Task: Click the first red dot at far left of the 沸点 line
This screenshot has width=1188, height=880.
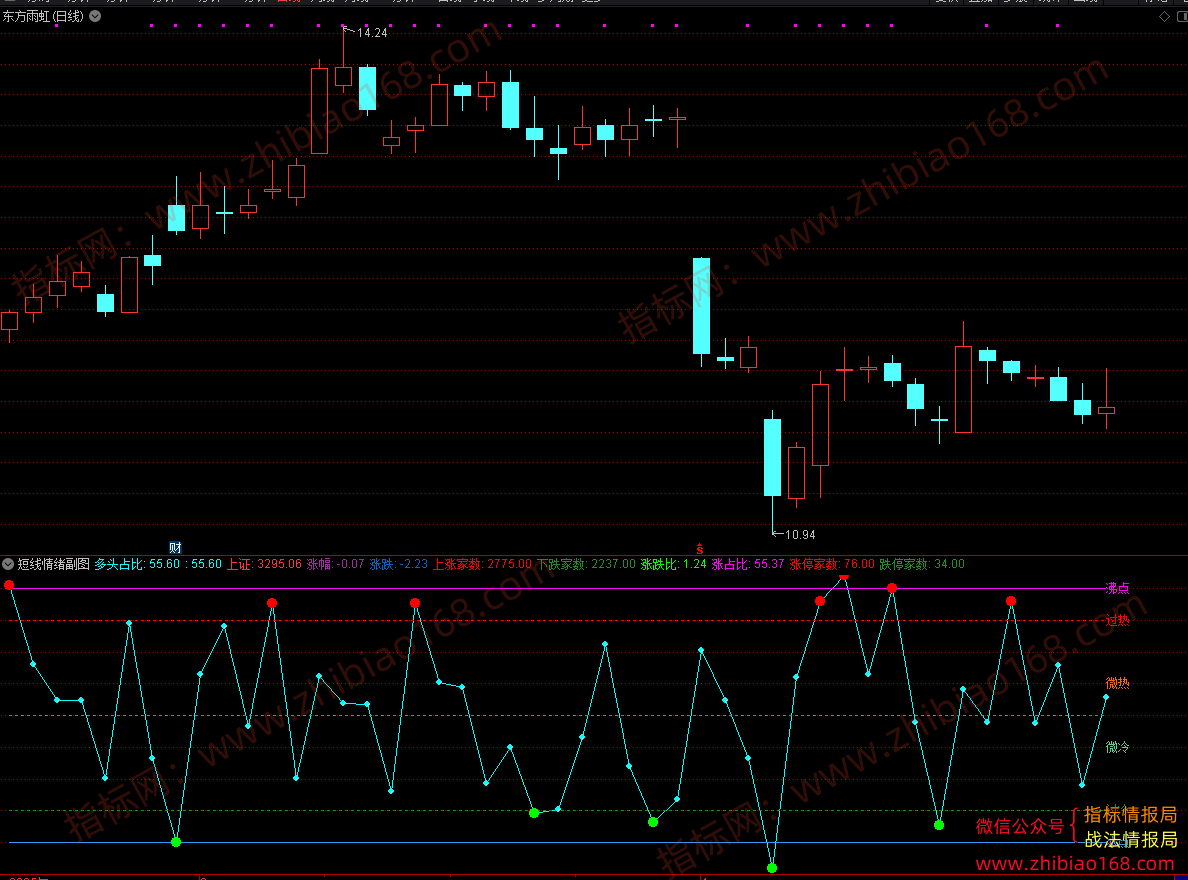Action: point(9,585)
